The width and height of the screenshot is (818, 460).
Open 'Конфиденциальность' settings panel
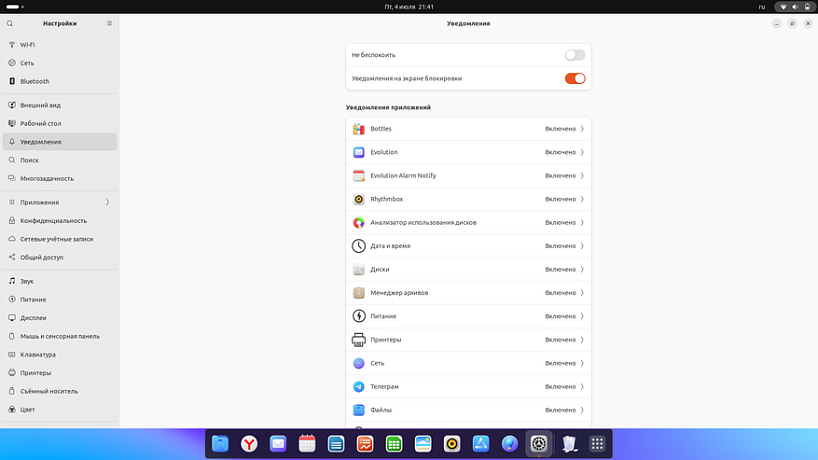point(53,221)
